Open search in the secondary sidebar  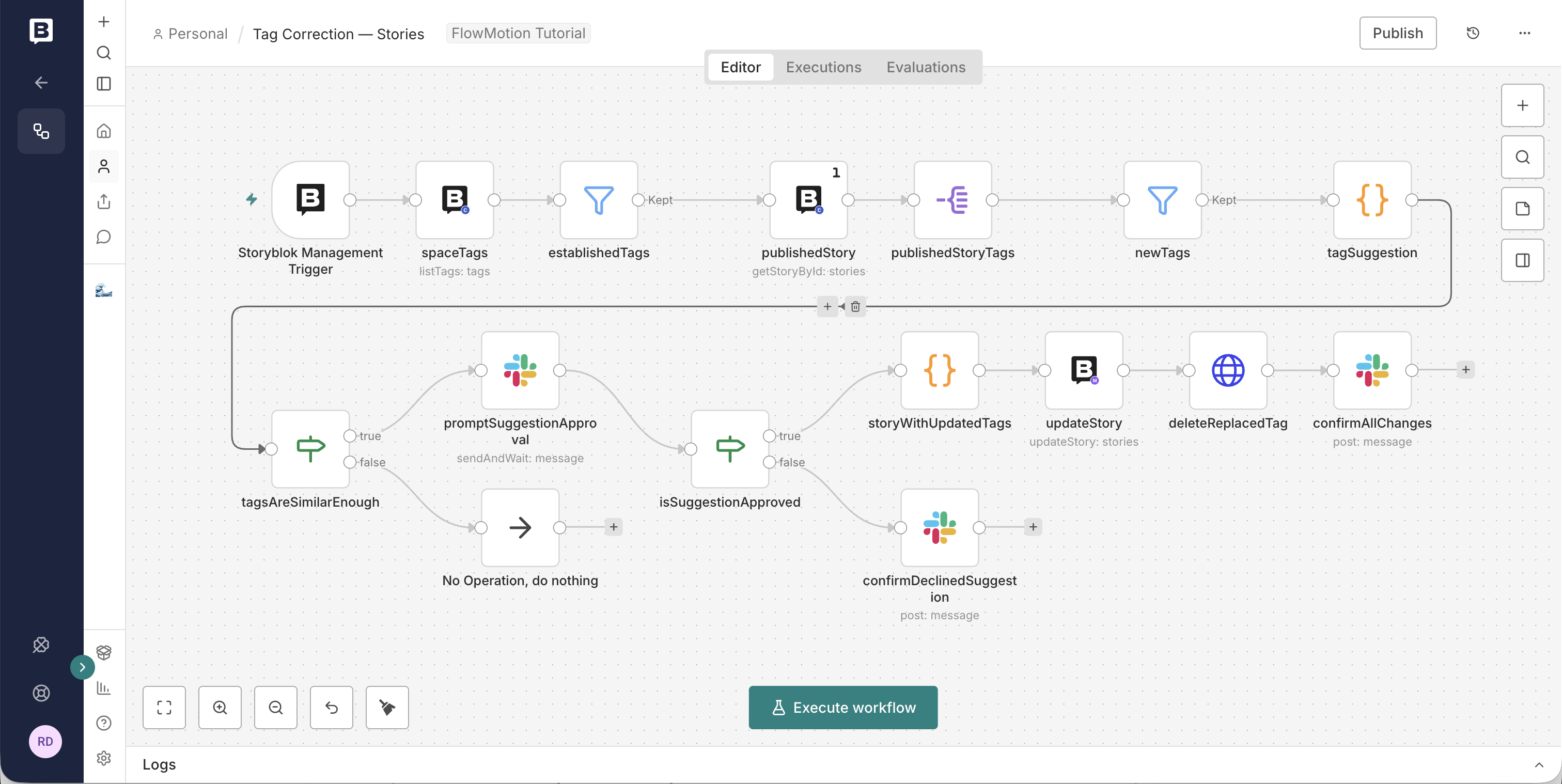pos(104,53)
